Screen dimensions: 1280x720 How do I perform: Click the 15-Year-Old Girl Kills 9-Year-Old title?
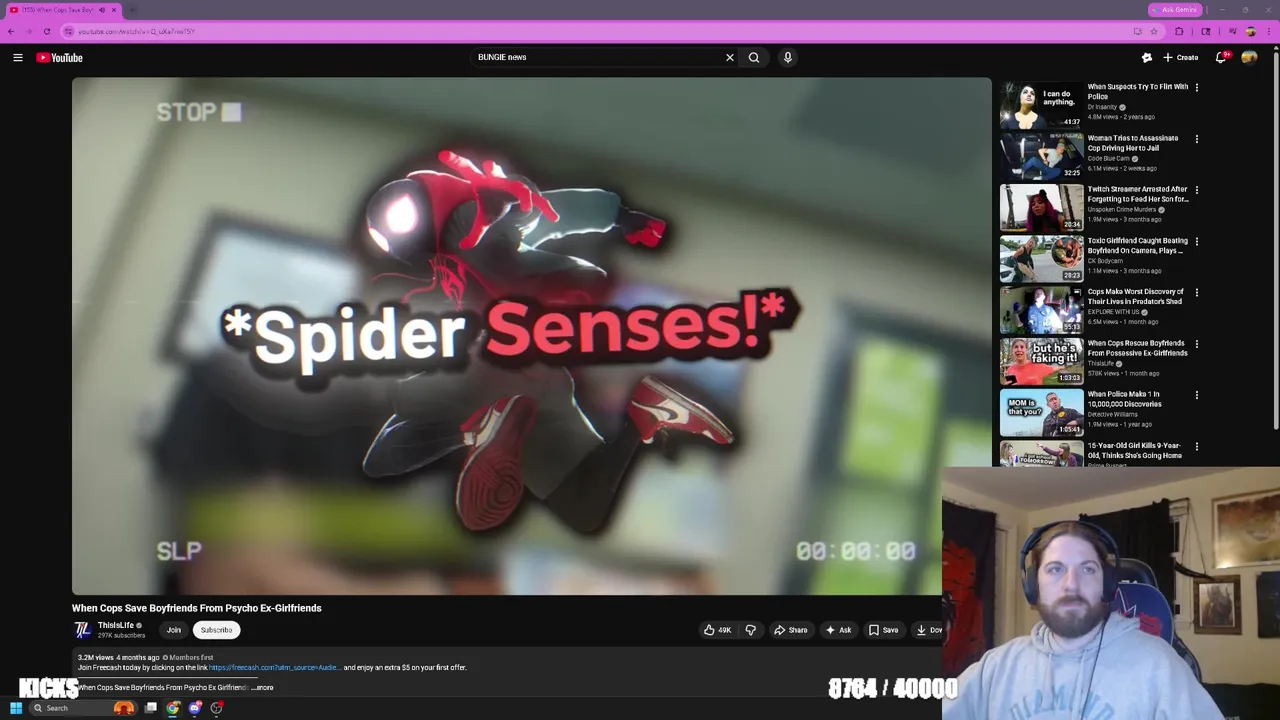(1135, 450)
